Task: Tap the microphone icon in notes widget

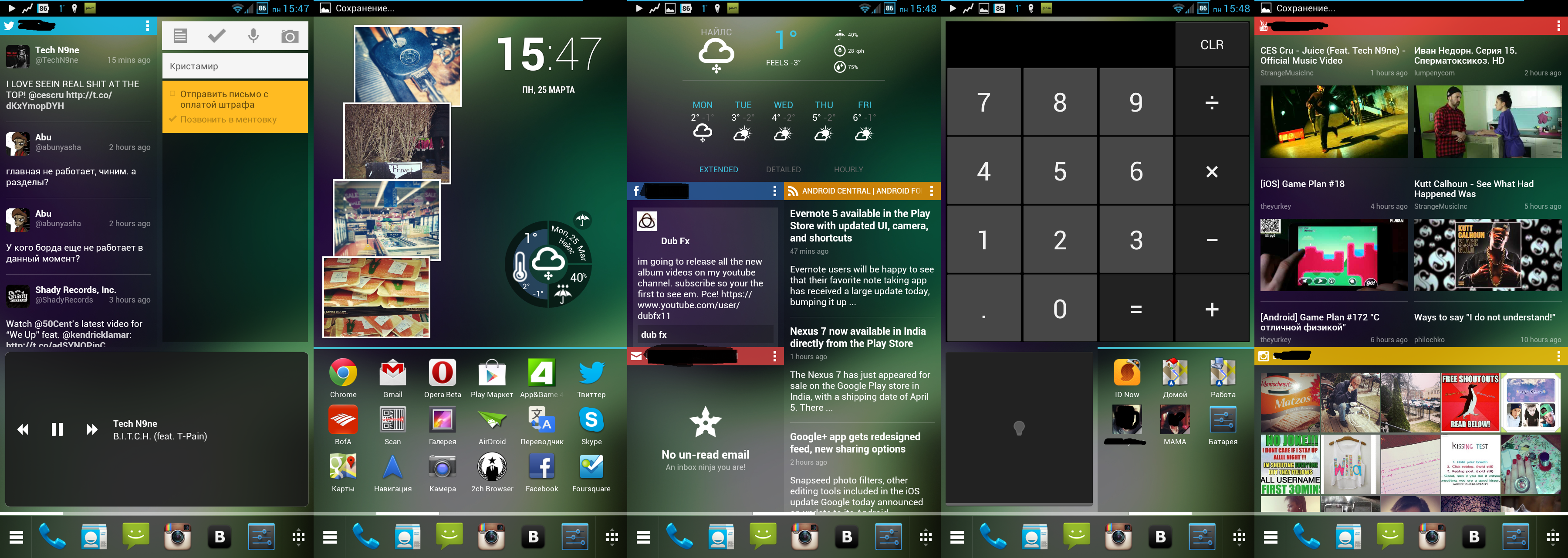Action: 253,36
